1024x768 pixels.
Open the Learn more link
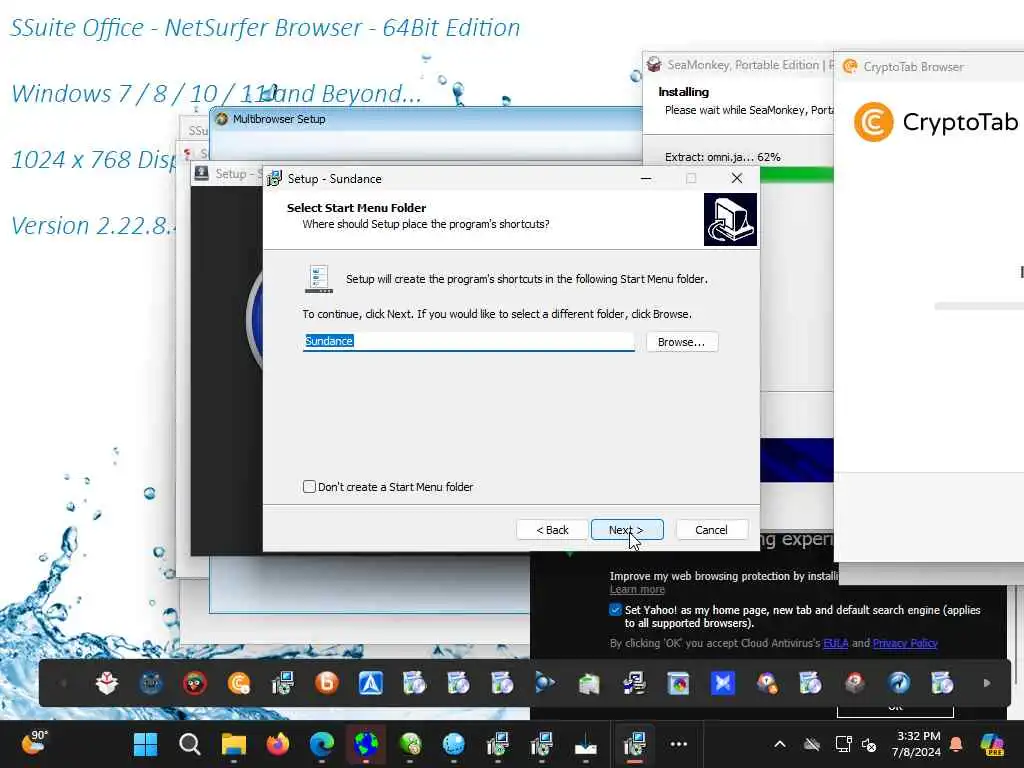pos(637,590)
